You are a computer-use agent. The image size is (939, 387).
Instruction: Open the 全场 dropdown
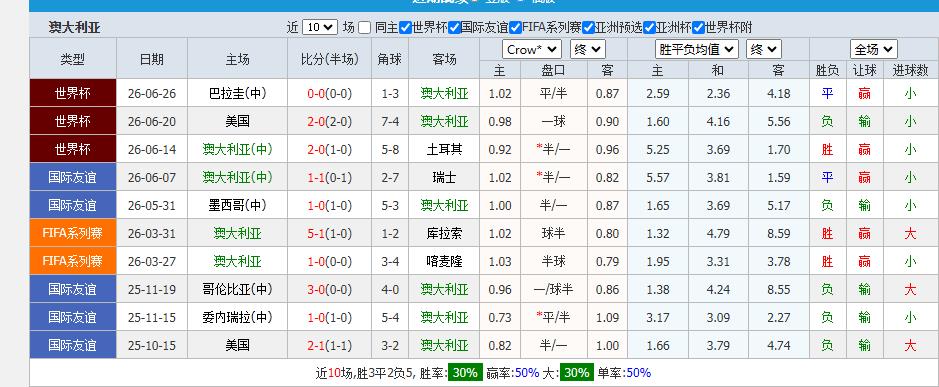pyautogui.click(x=874, y=49)
